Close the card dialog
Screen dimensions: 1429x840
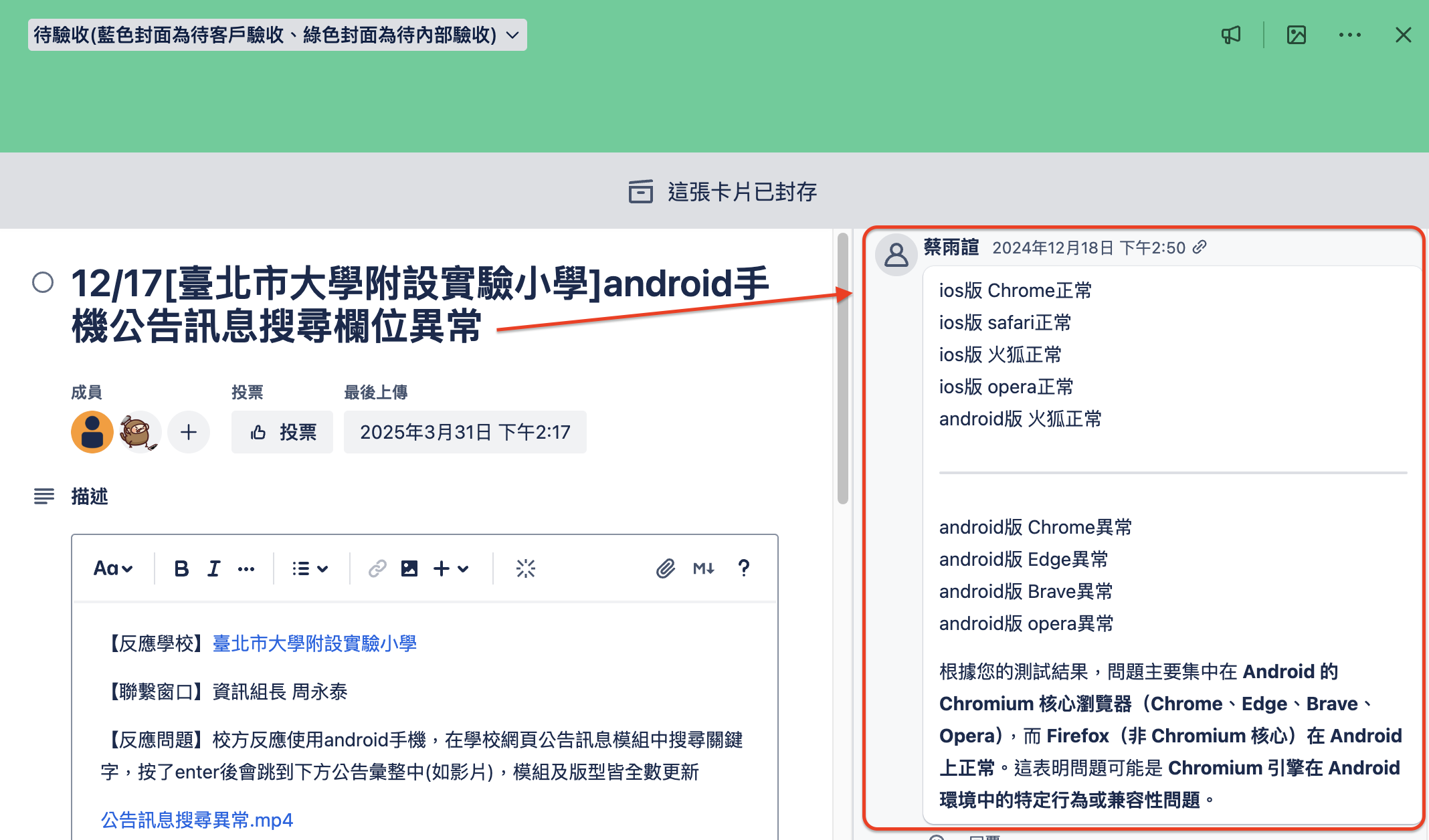point(1403,35)
